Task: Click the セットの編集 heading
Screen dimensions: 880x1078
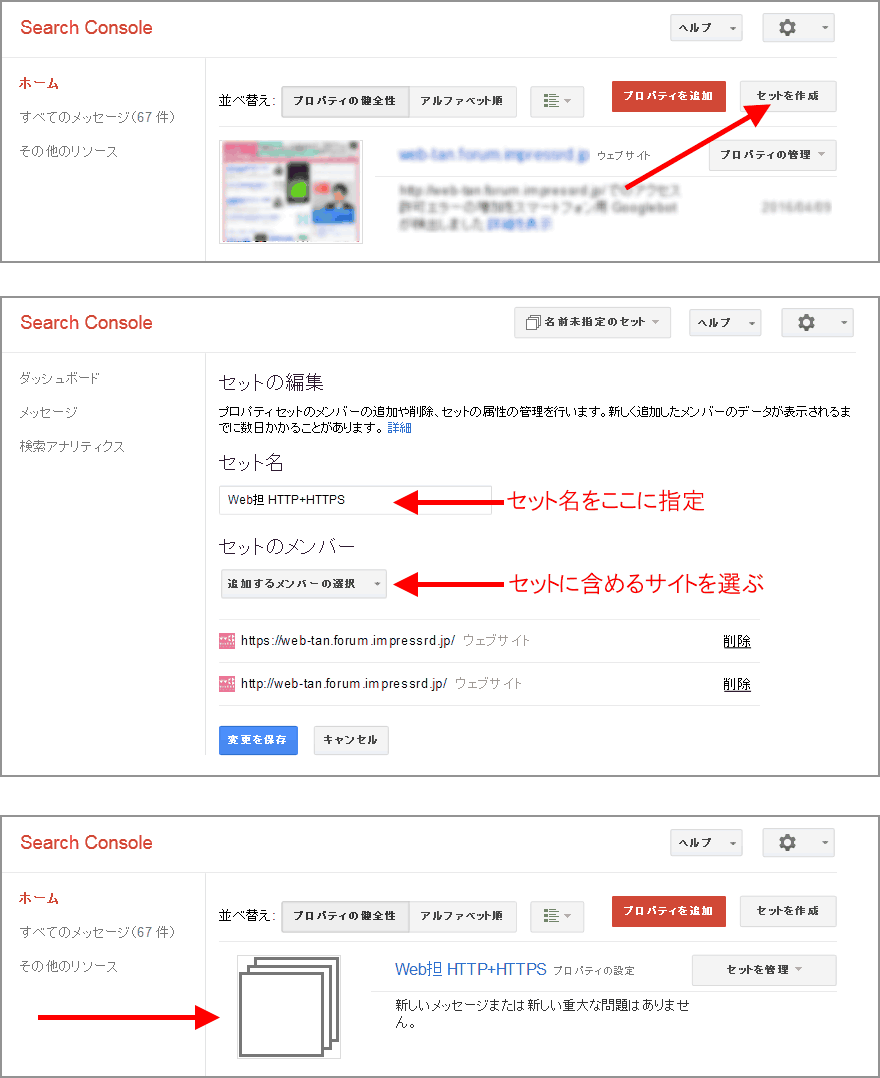Action: (271, 382)
